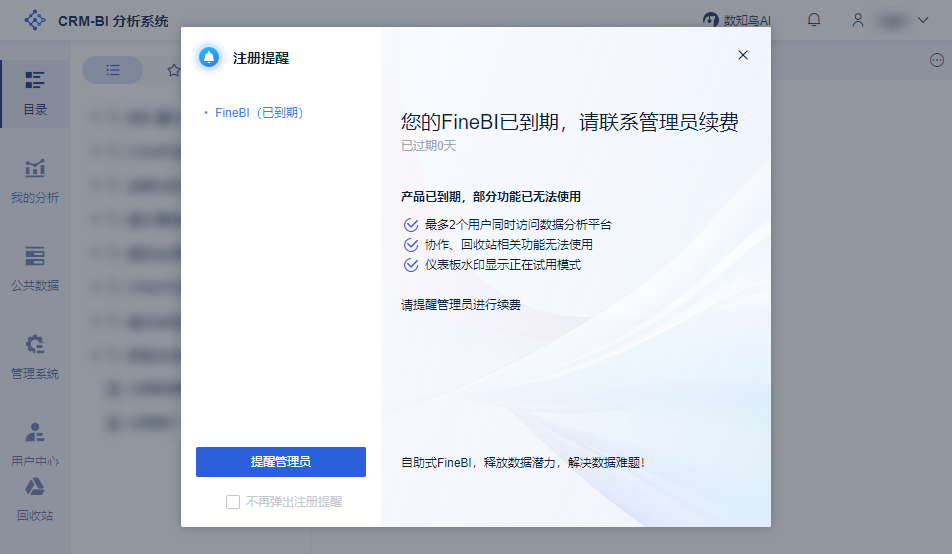Screen dimensions: 952x554
Task: Select FineBI（已到期） list item
Action: pos(259,113)
